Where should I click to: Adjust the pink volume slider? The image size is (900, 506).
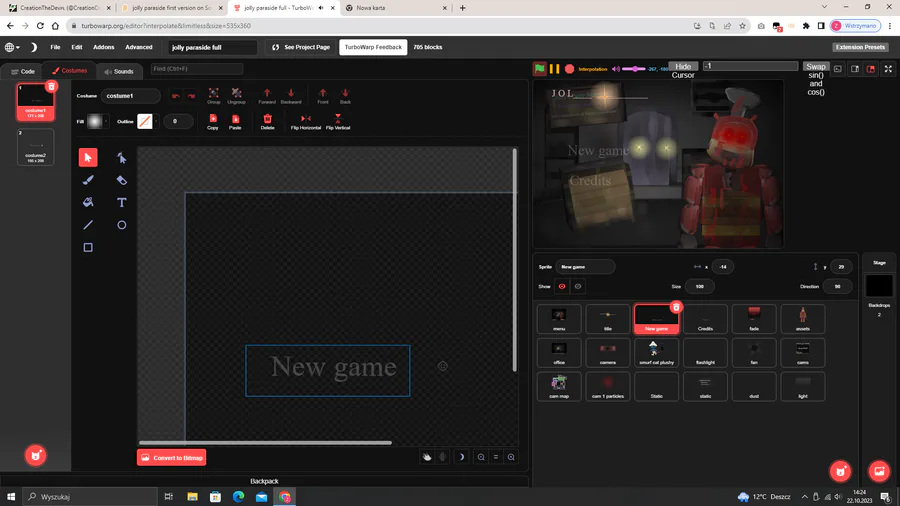coord(634,69)
